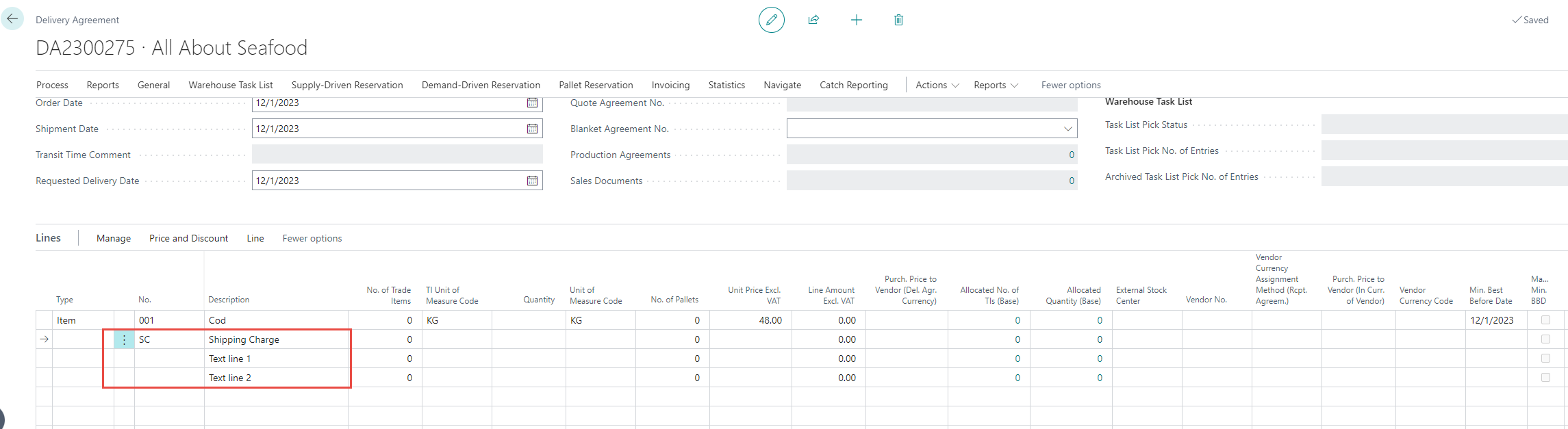Toggle the checkbox in Shipping Charge row
The image size is (1568, 429).
pyautogui.click(x=1545, y=339)
